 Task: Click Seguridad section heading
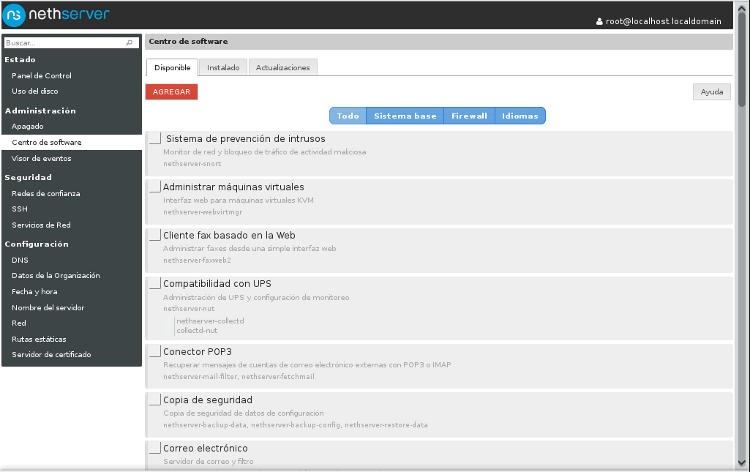(28, 177)
